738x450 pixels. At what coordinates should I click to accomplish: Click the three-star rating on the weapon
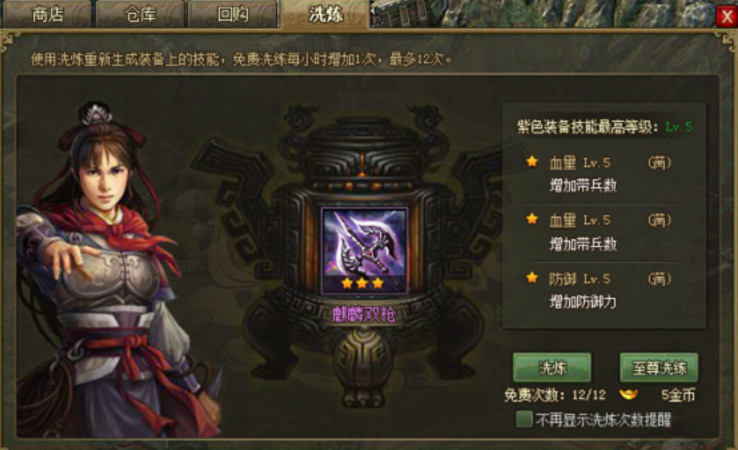(362, 283)
